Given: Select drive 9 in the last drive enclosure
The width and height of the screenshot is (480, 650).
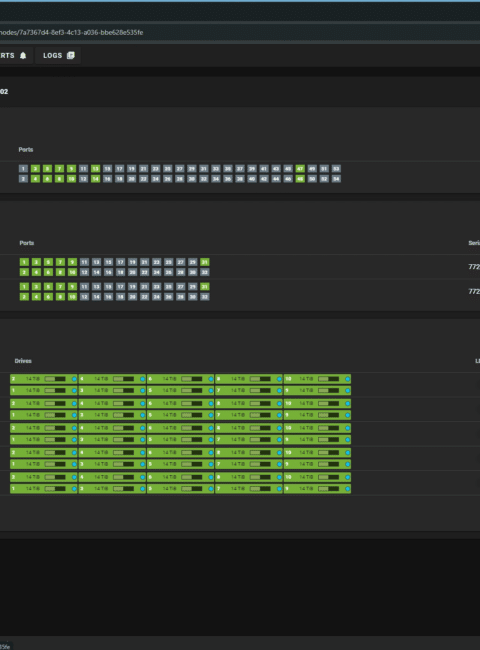Looking at the screenshot, I should [318, 489].
